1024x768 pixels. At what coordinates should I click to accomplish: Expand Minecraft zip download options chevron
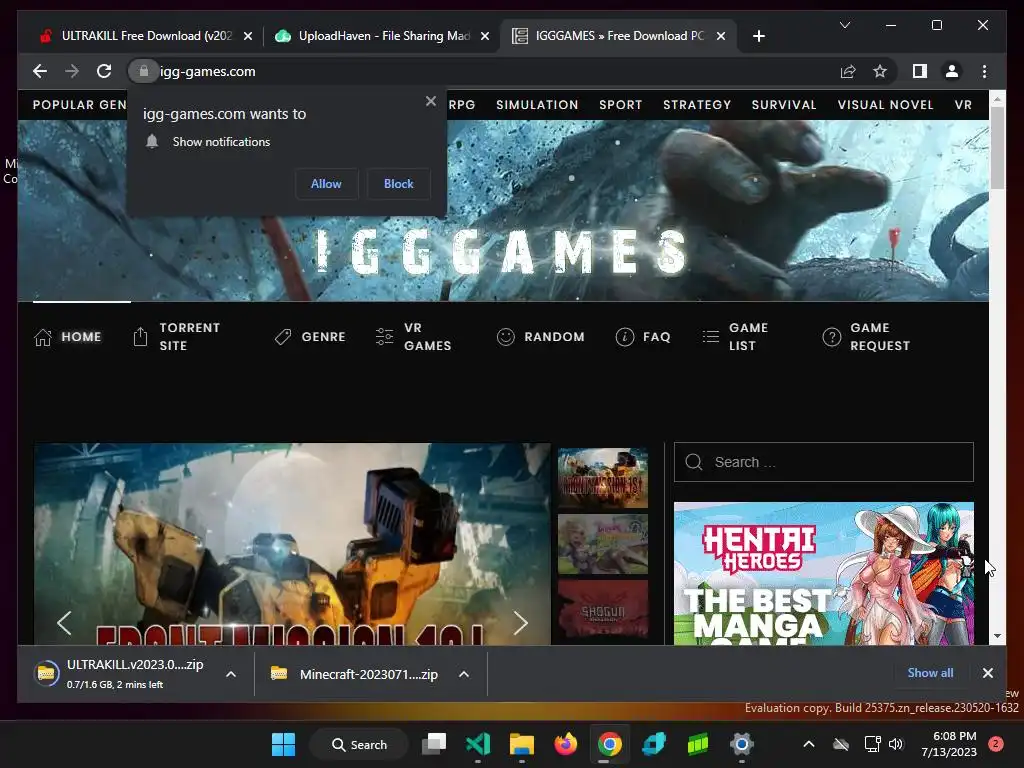coord(464,674)
